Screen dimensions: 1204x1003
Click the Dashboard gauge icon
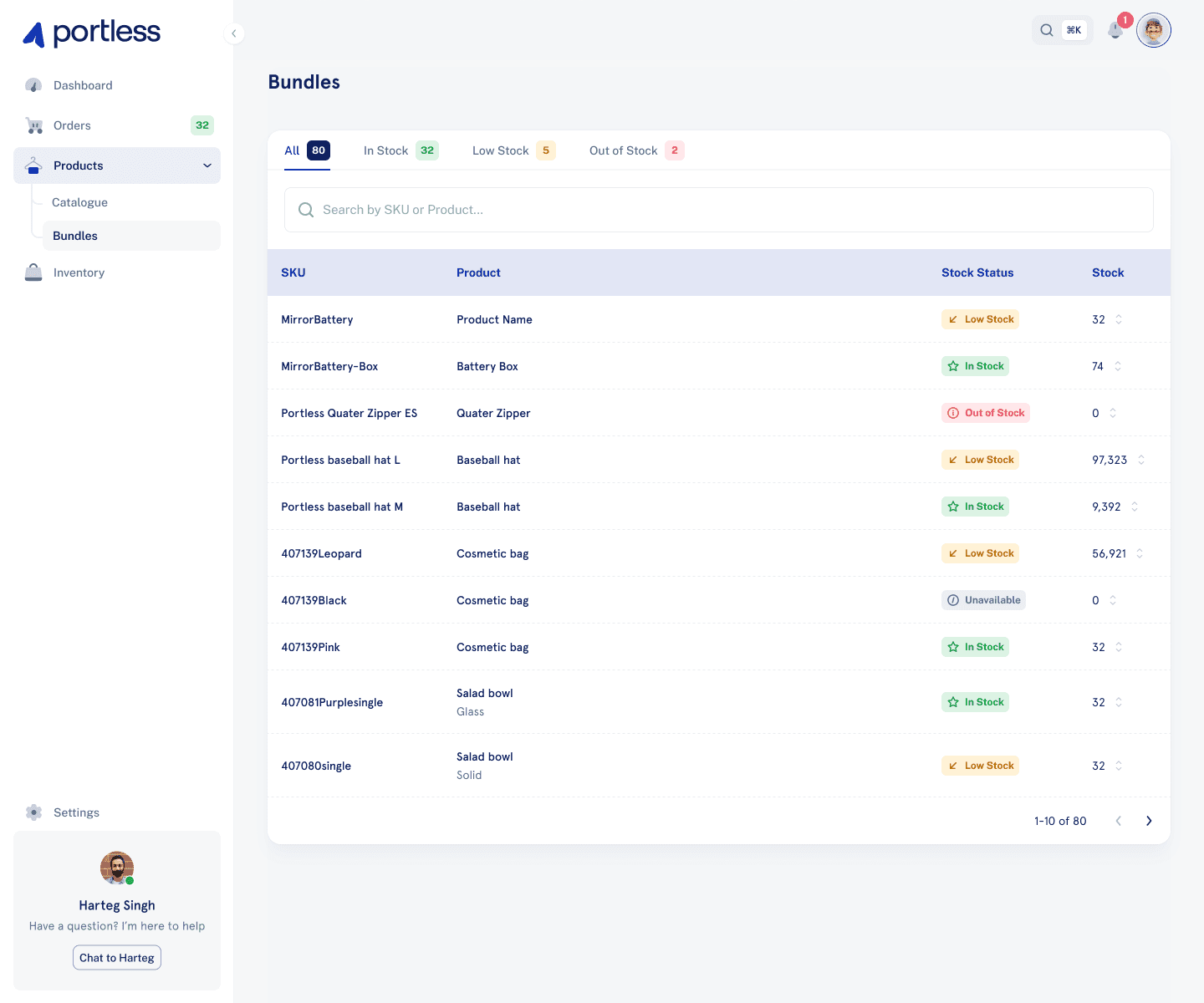[x=33, y=85]
